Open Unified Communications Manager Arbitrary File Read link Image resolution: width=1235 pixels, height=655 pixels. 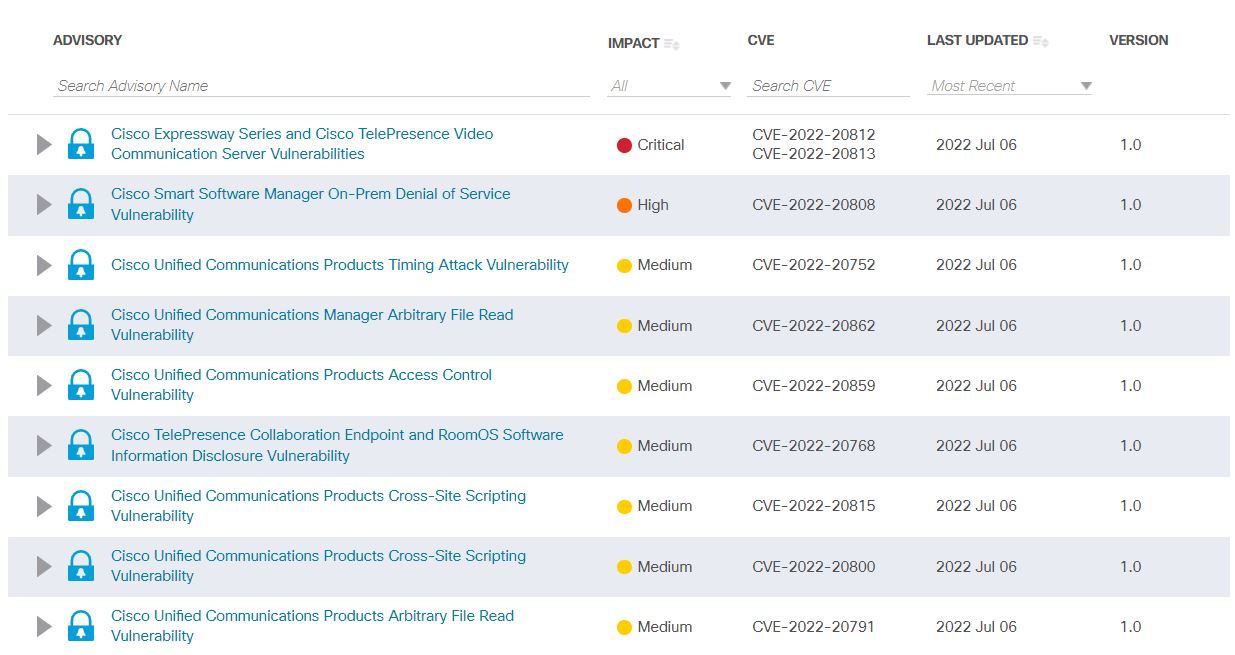312,325
